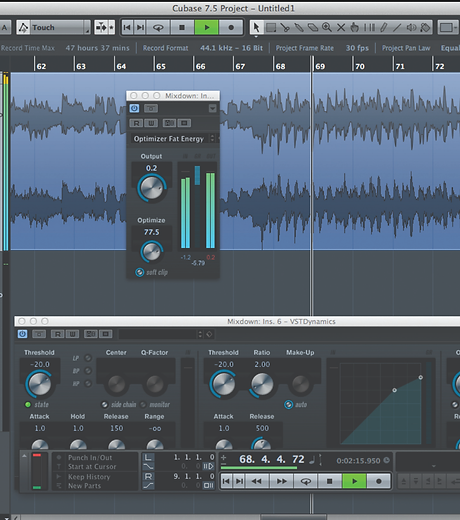Select the Range Selection tool
Screen dimensions: 460x520
[x=271, y=27]
